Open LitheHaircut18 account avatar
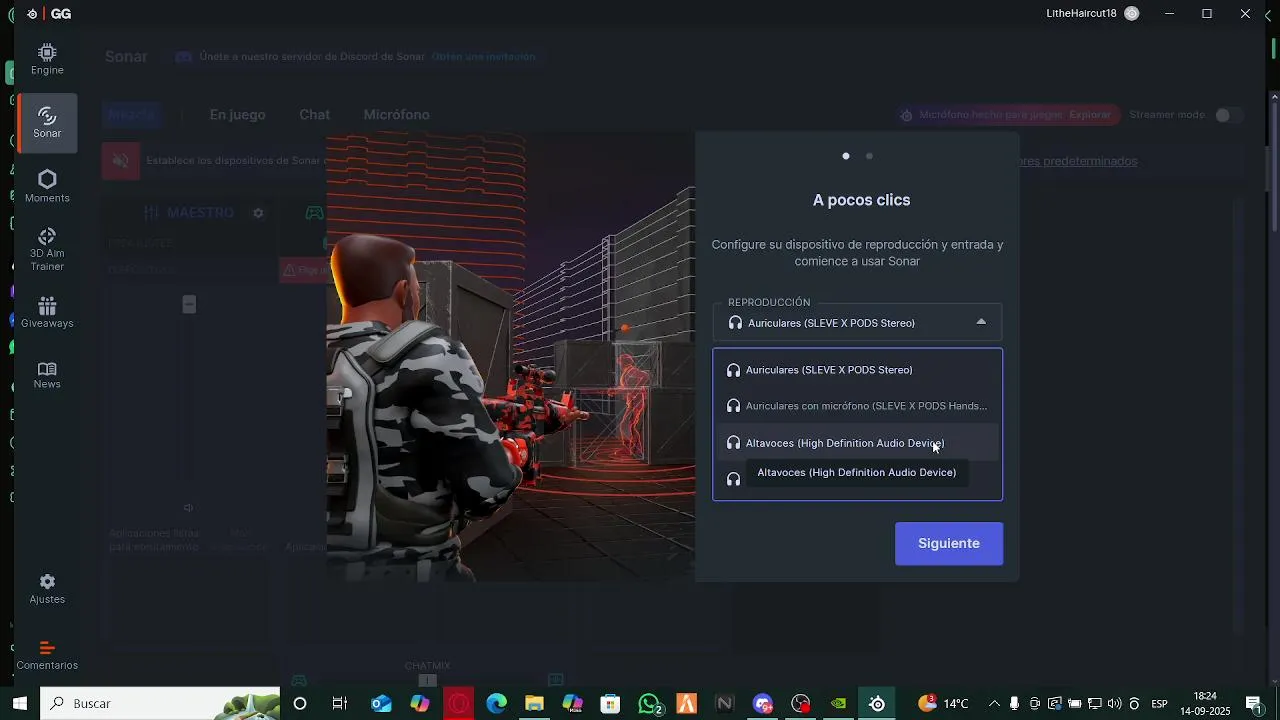Image resolution: width=1280 pixels, height=720 pixels. [x=1131, y=13]
